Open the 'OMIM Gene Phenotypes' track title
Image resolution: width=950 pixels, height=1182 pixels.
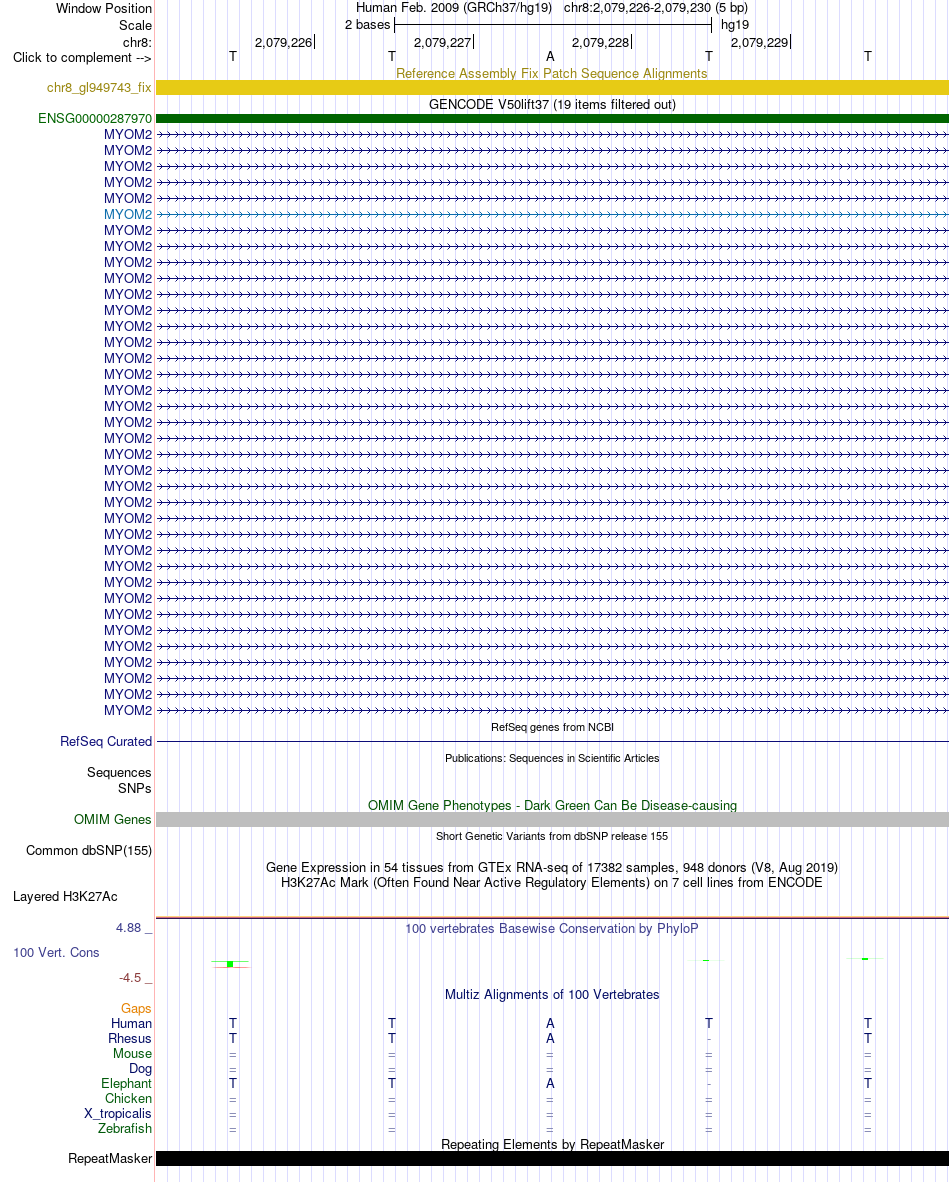click(x=552, y=806)
